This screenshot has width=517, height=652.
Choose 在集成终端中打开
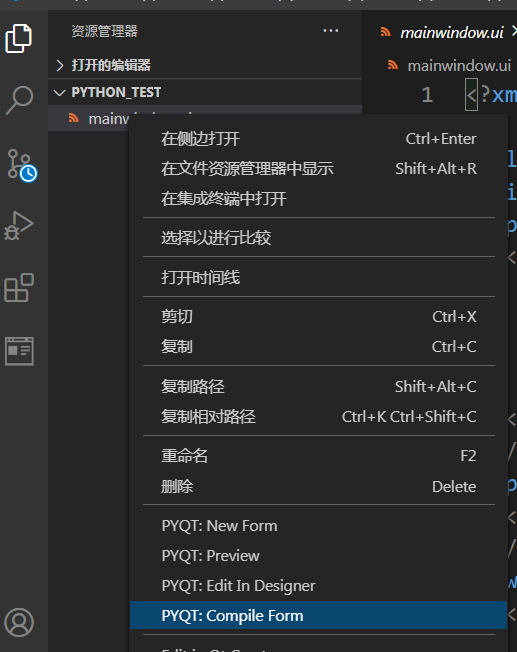(318, 199)
